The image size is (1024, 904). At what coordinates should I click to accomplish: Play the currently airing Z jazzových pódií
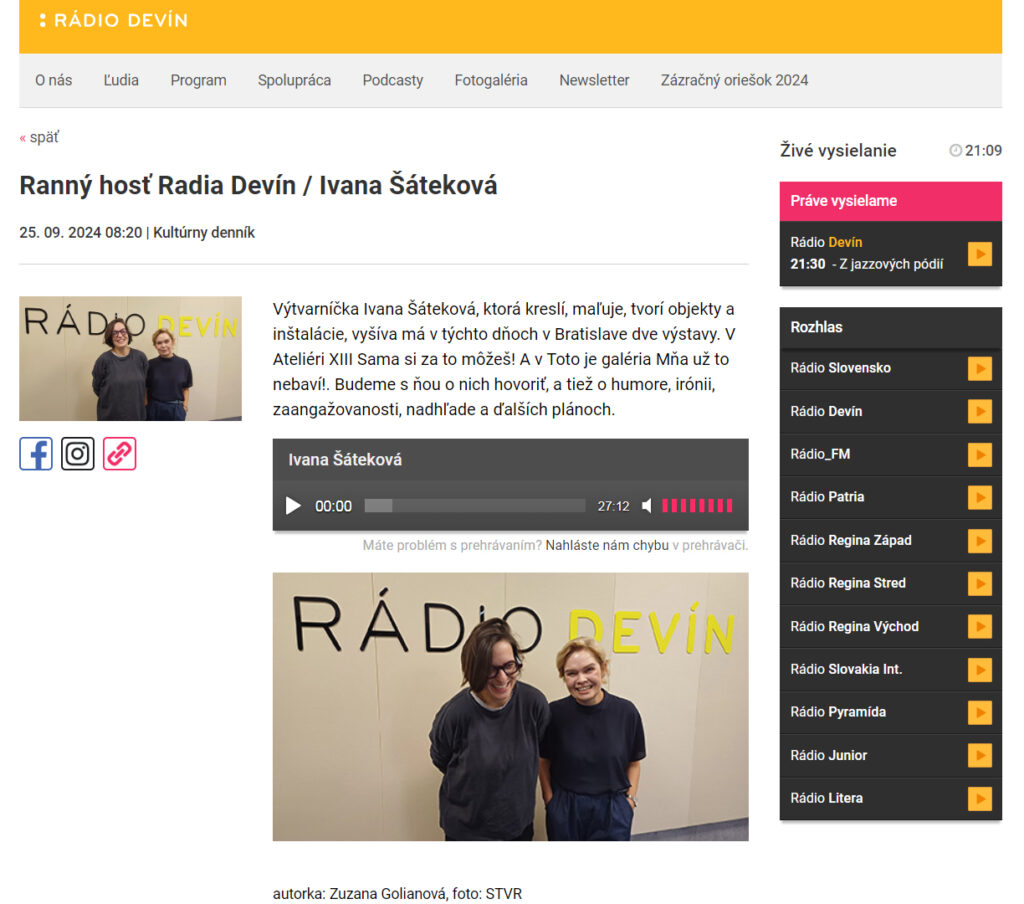[x=979, y=254]
